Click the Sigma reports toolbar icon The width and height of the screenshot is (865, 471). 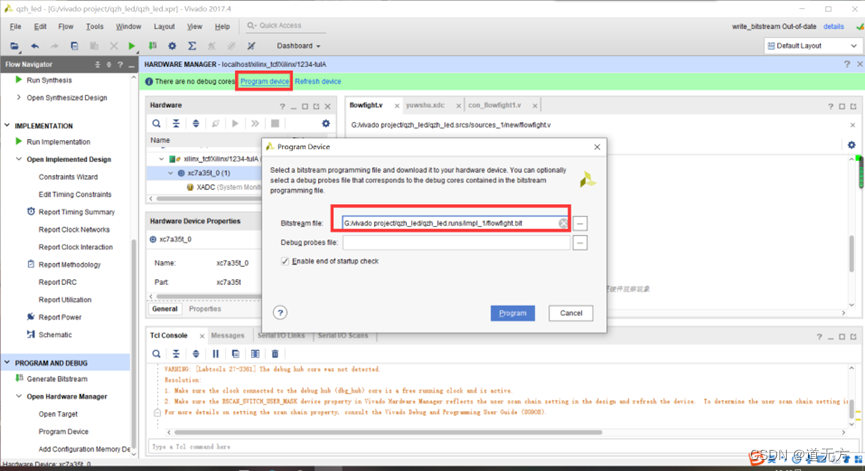(x=192, y=46)
